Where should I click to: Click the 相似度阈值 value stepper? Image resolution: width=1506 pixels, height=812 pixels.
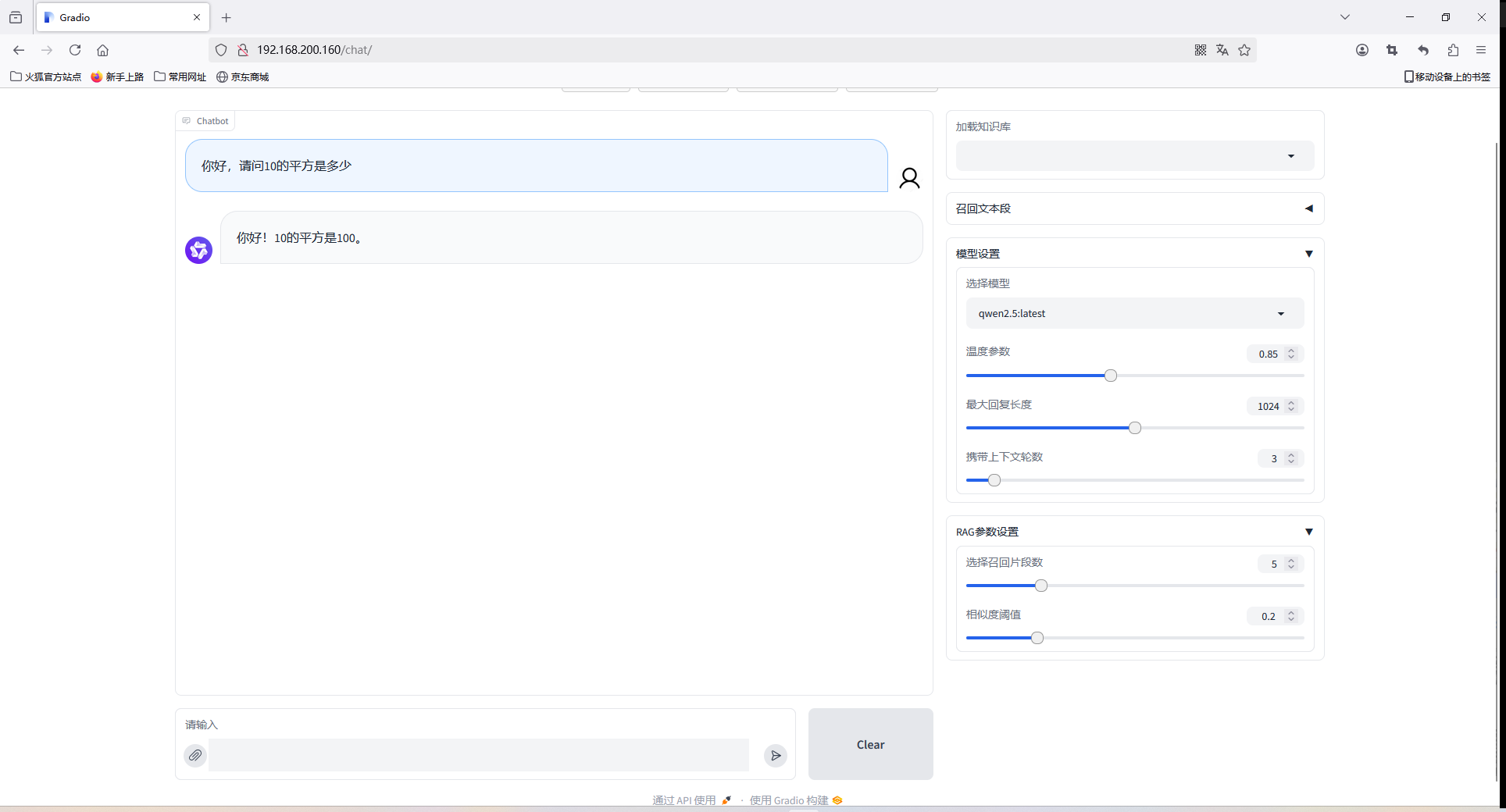coord(1291,616)
